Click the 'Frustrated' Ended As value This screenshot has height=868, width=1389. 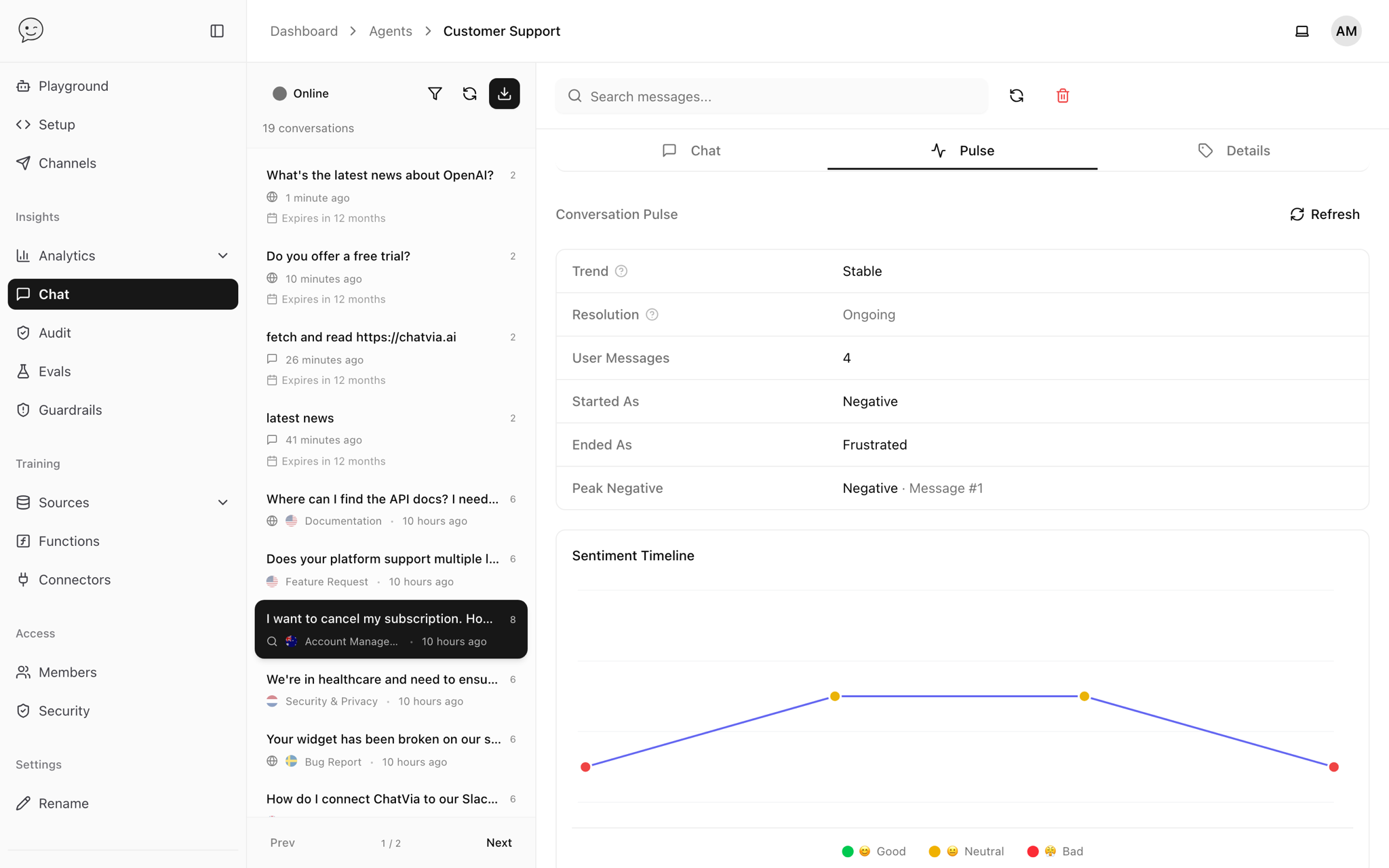click(x=875, y=445)
